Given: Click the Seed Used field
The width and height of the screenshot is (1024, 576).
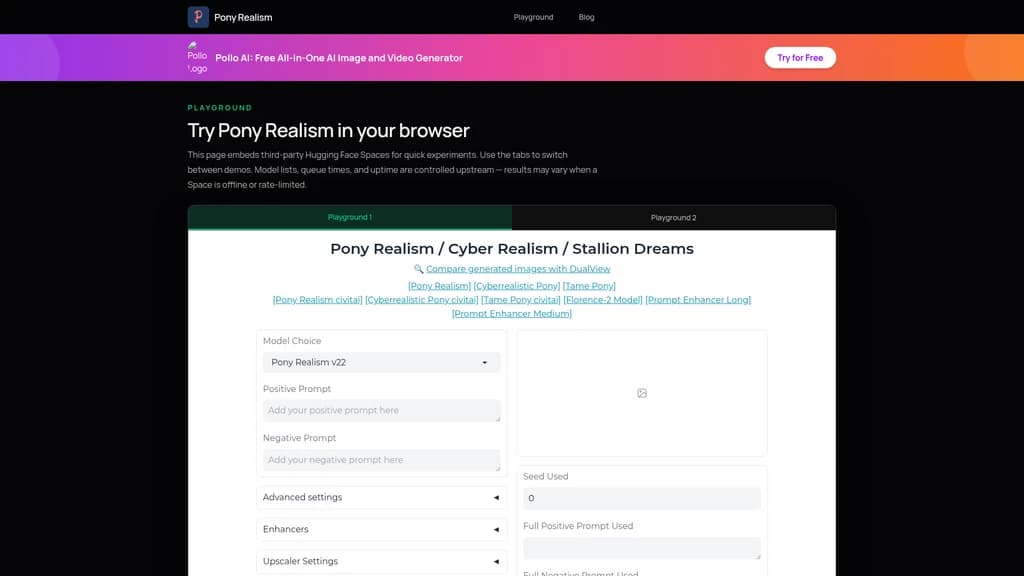Looking at the screenshot, I should click(x=642, y=498).
